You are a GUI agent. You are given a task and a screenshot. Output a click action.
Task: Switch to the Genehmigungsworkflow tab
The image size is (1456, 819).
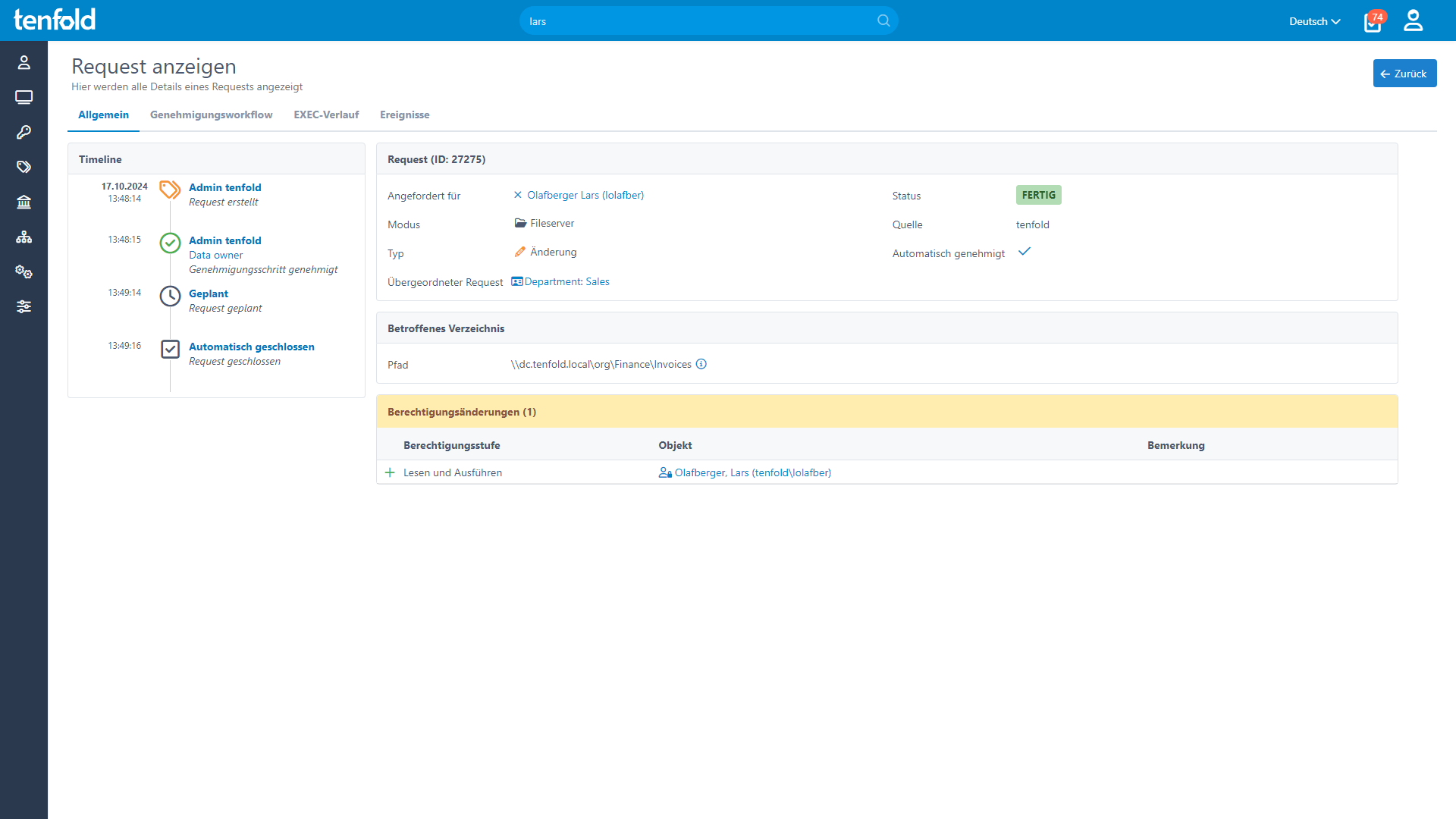211,115
